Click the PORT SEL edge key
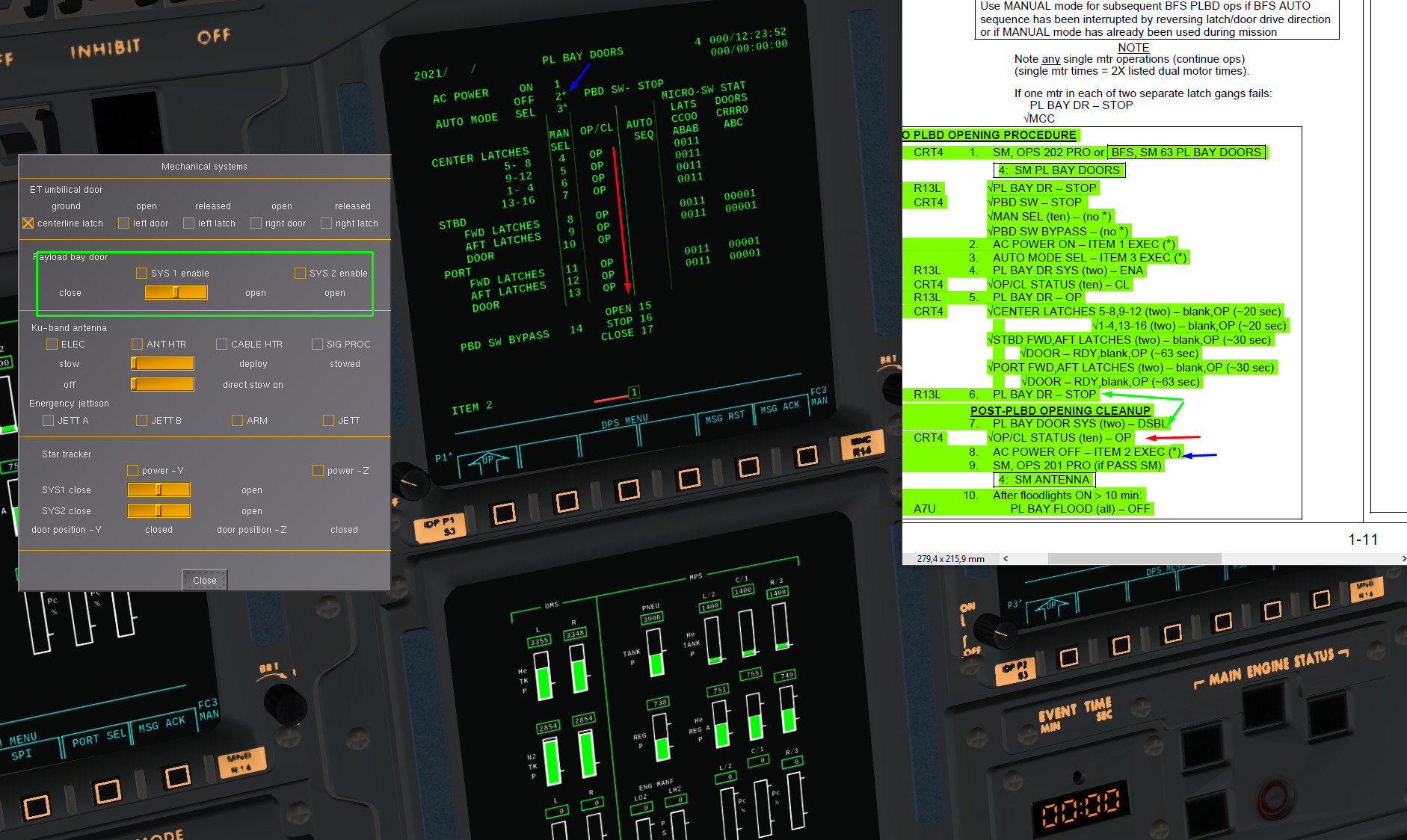Viewport: 1407px width, 840px height. point(107,791)
